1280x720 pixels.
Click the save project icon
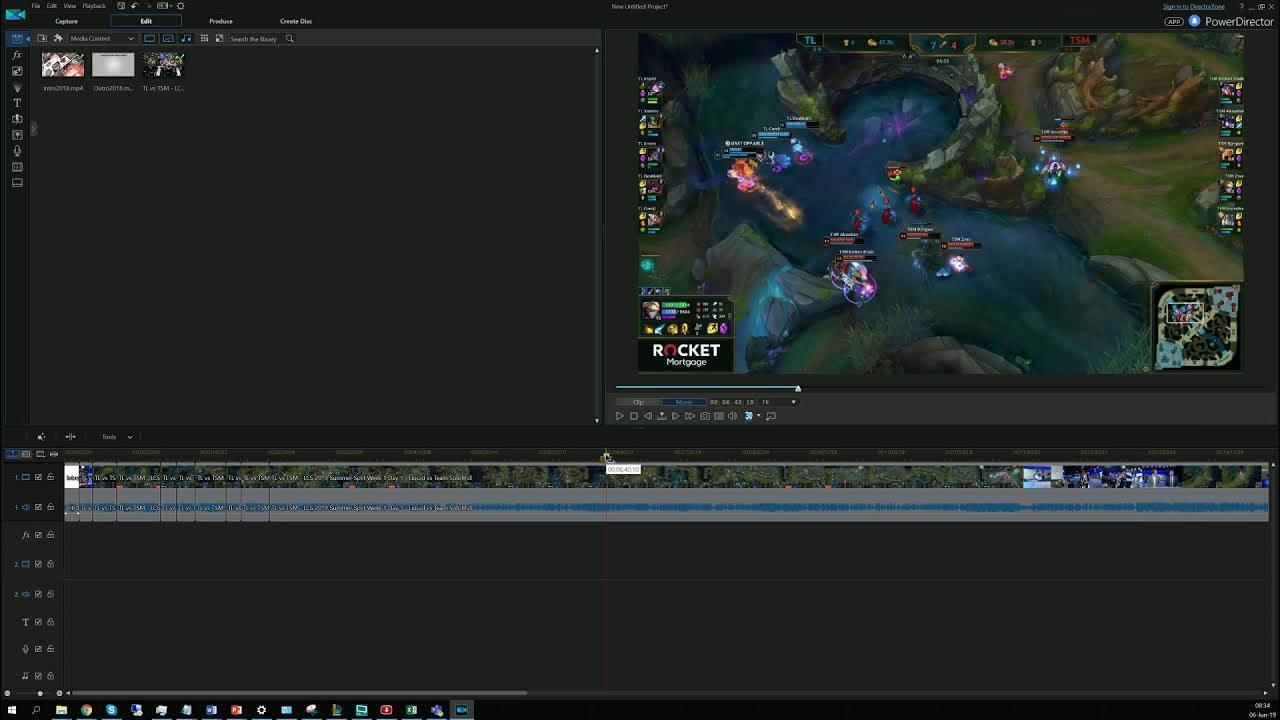(120, 6)
